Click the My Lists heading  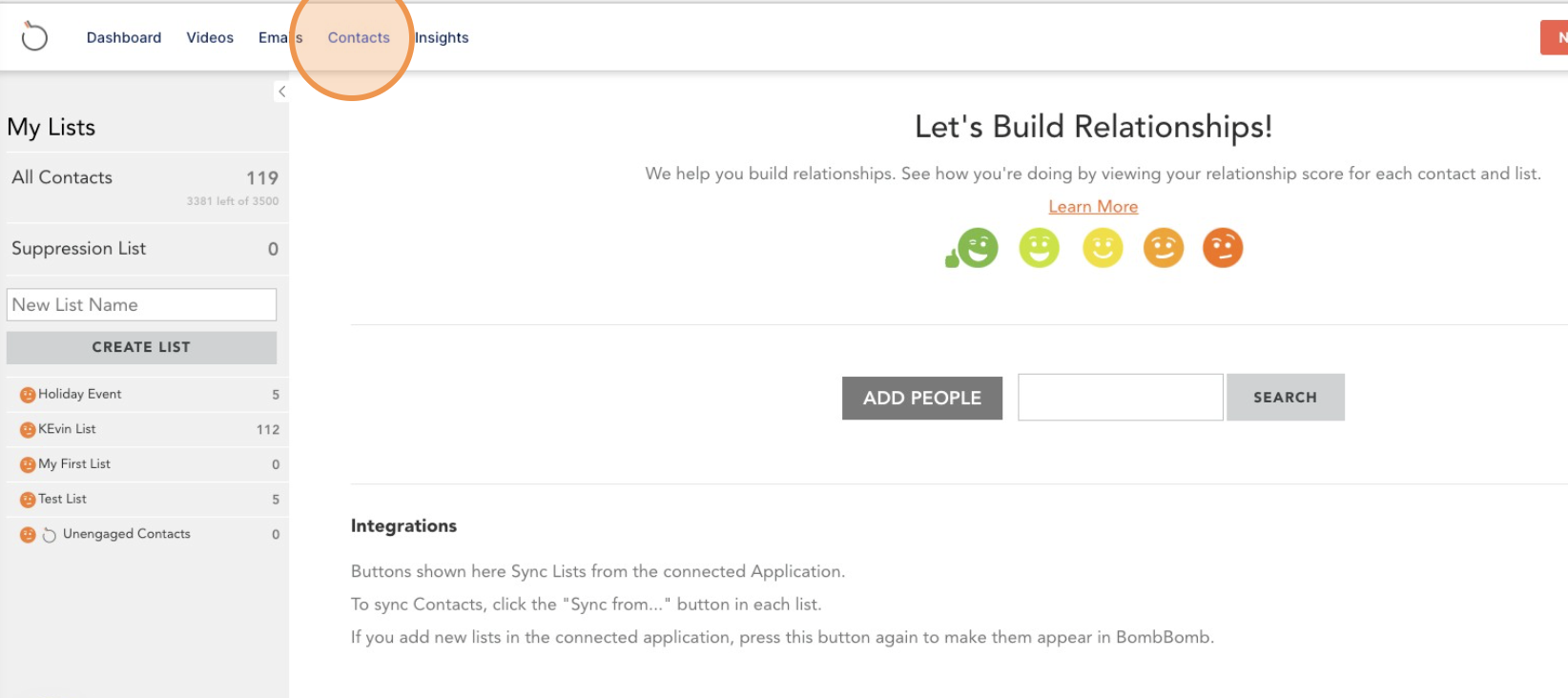52,128
